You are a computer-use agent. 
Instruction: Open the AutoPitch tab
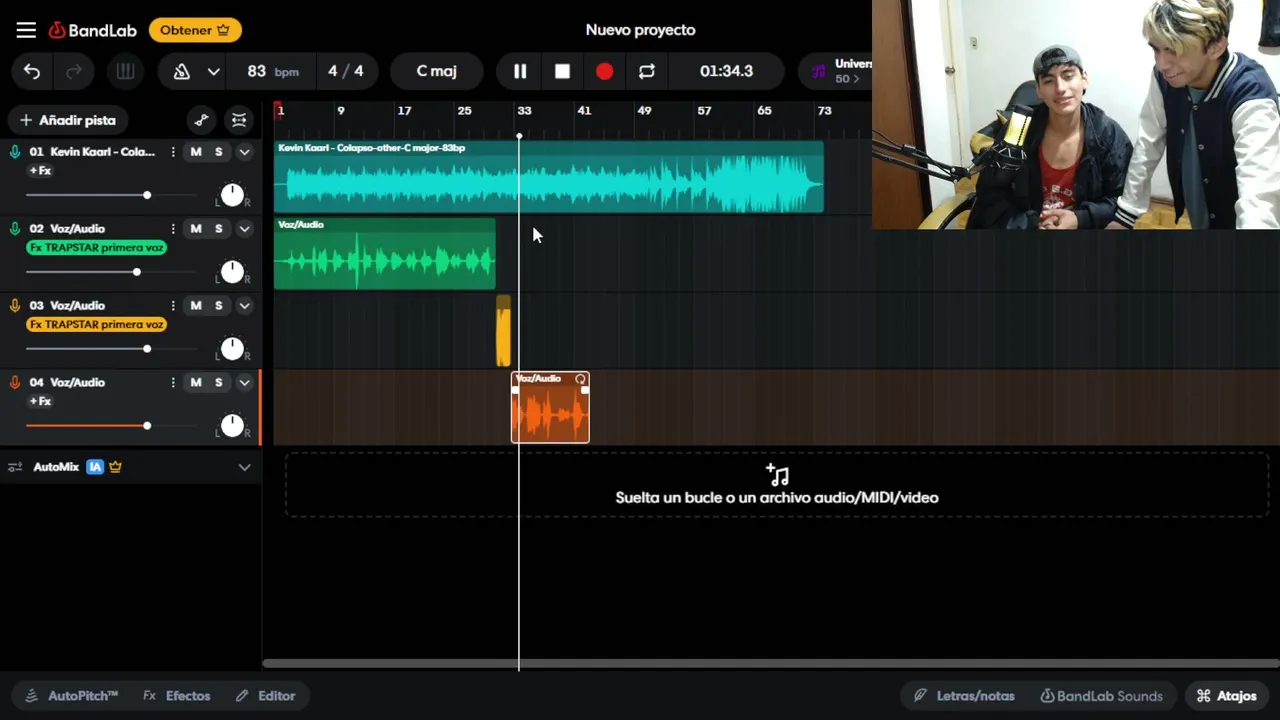72,696
